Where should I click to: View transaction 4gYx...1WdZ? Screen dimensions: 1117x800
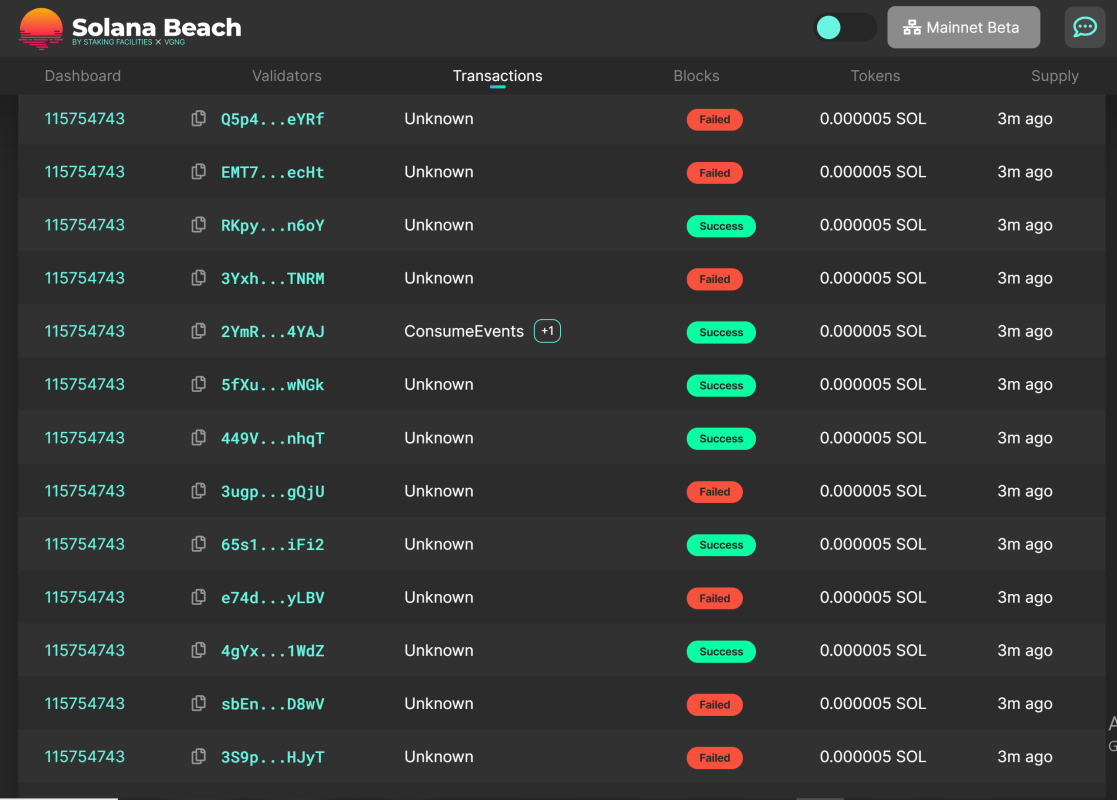[x=272, y=650]
